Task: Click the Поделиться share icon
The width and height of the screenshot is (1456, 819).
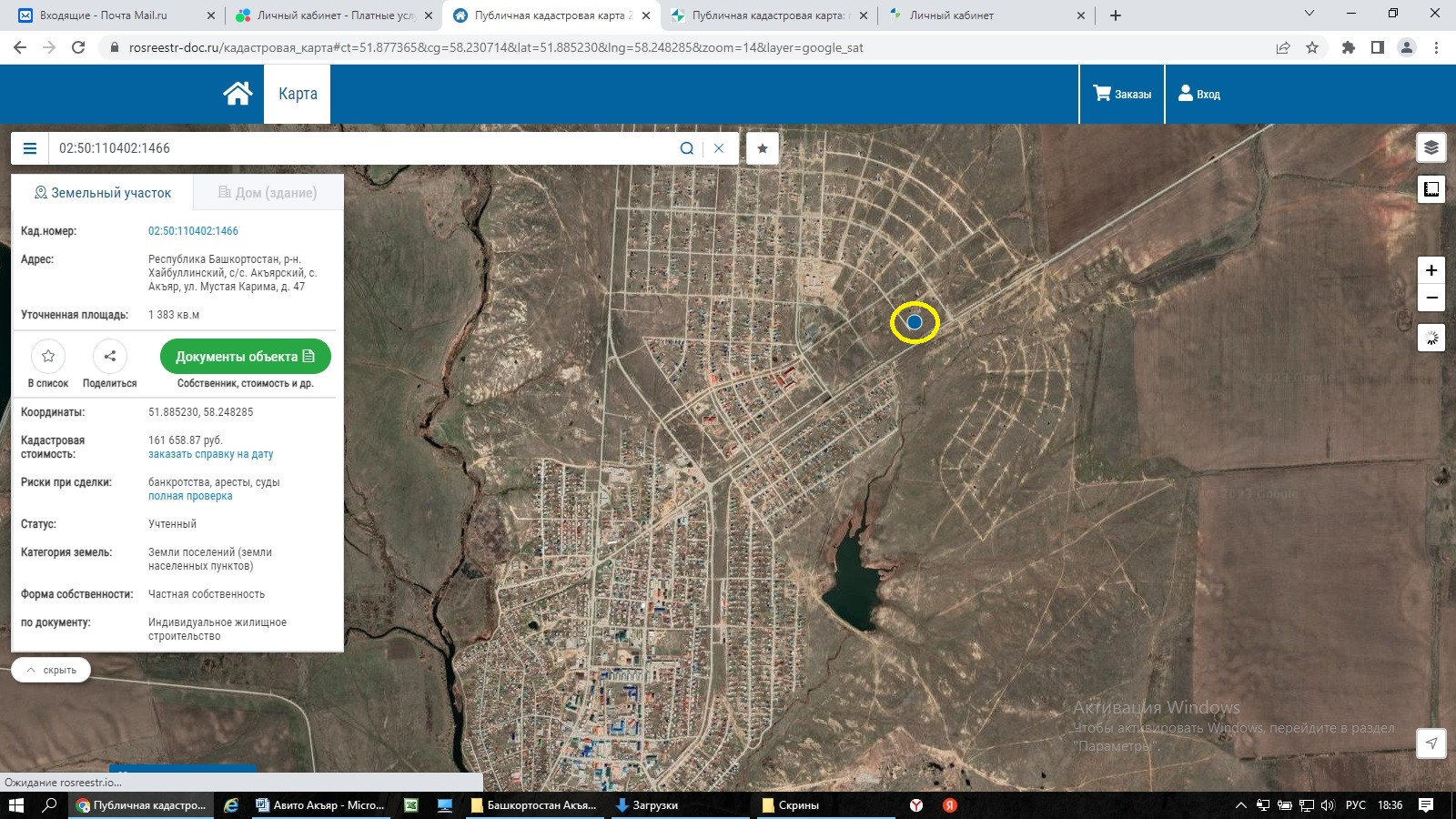Action: pyautogui.click(x=109, y=357)
